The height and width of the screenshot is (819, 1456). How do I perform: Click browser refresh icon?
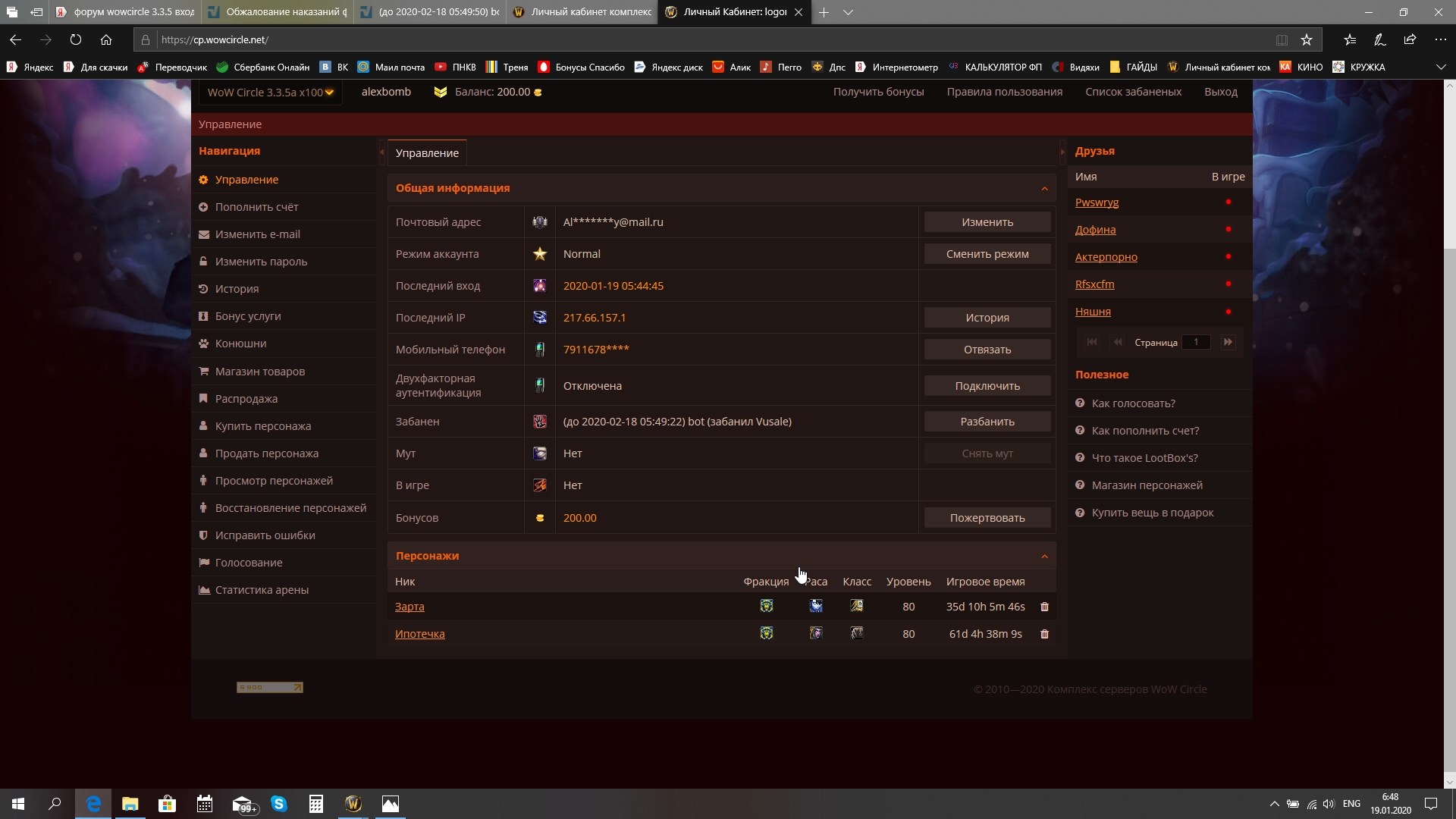[x=76, y=39]
